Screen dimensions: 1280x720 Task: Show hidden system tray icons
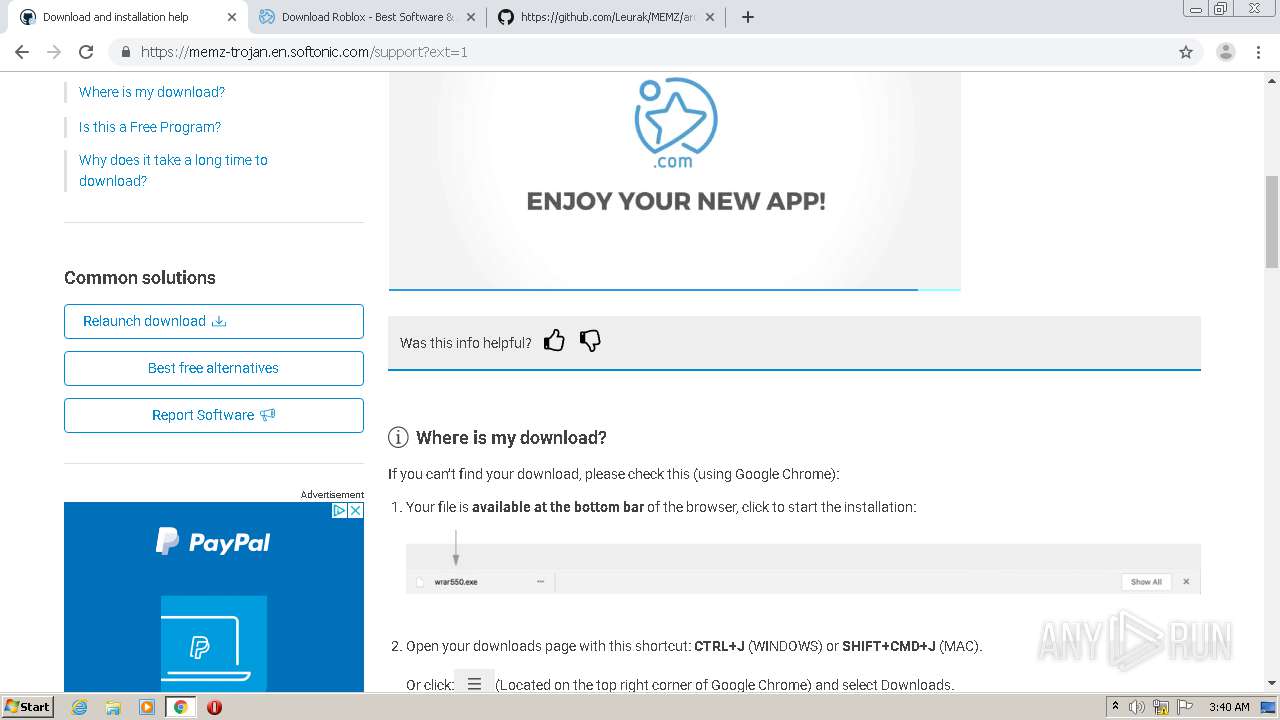pyautogui.click(x=1115, y=707)
